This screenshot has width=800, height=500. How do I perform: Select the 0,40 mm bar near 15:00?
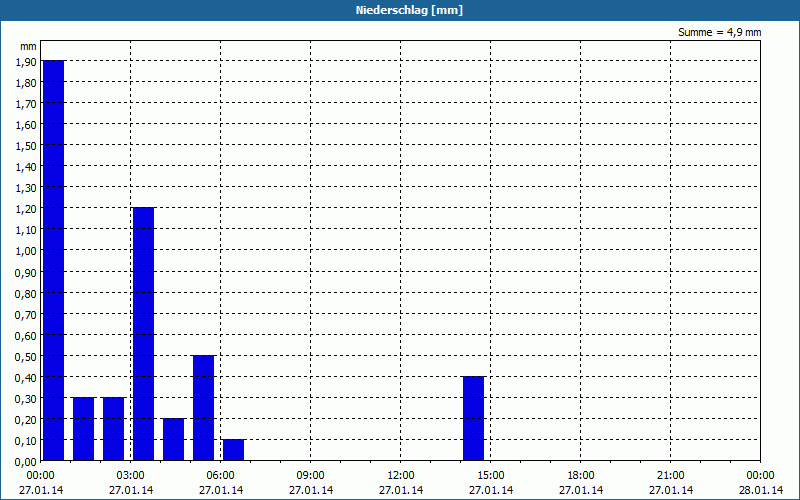point(473,418)
